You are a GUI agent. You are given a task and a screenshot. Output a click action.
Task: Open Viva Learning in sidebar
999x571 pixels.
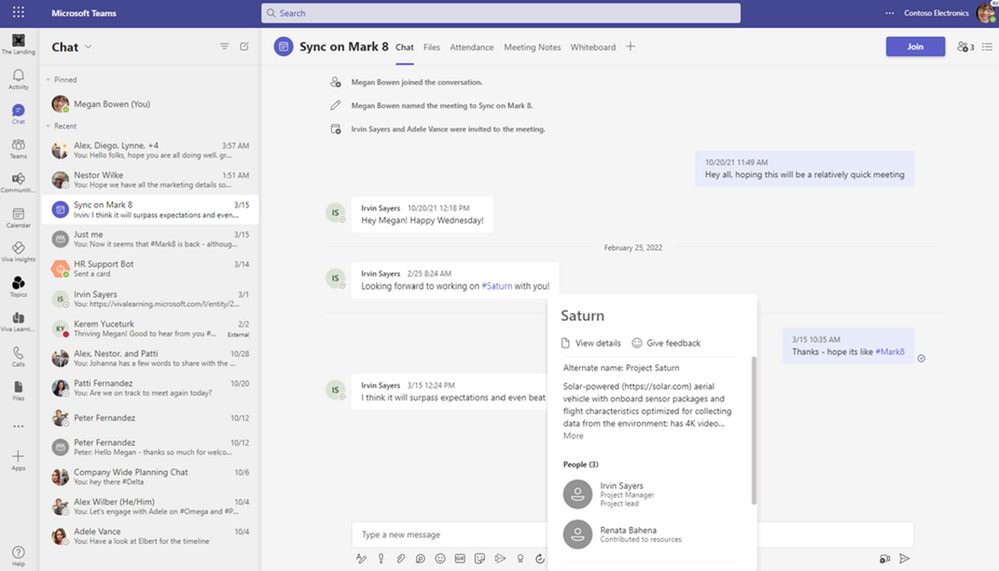pos(18,321)
